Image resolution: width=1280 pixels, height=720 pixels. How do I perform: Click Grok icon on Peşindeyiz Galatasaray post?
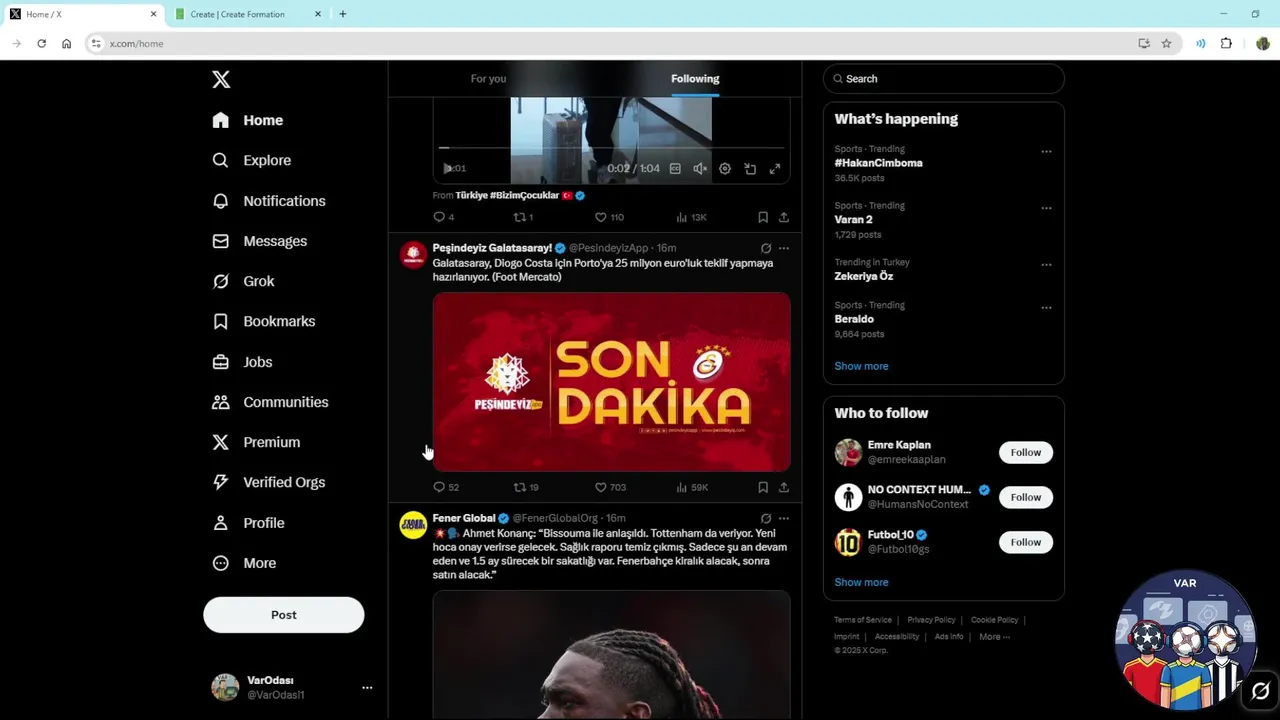(766, 248)
